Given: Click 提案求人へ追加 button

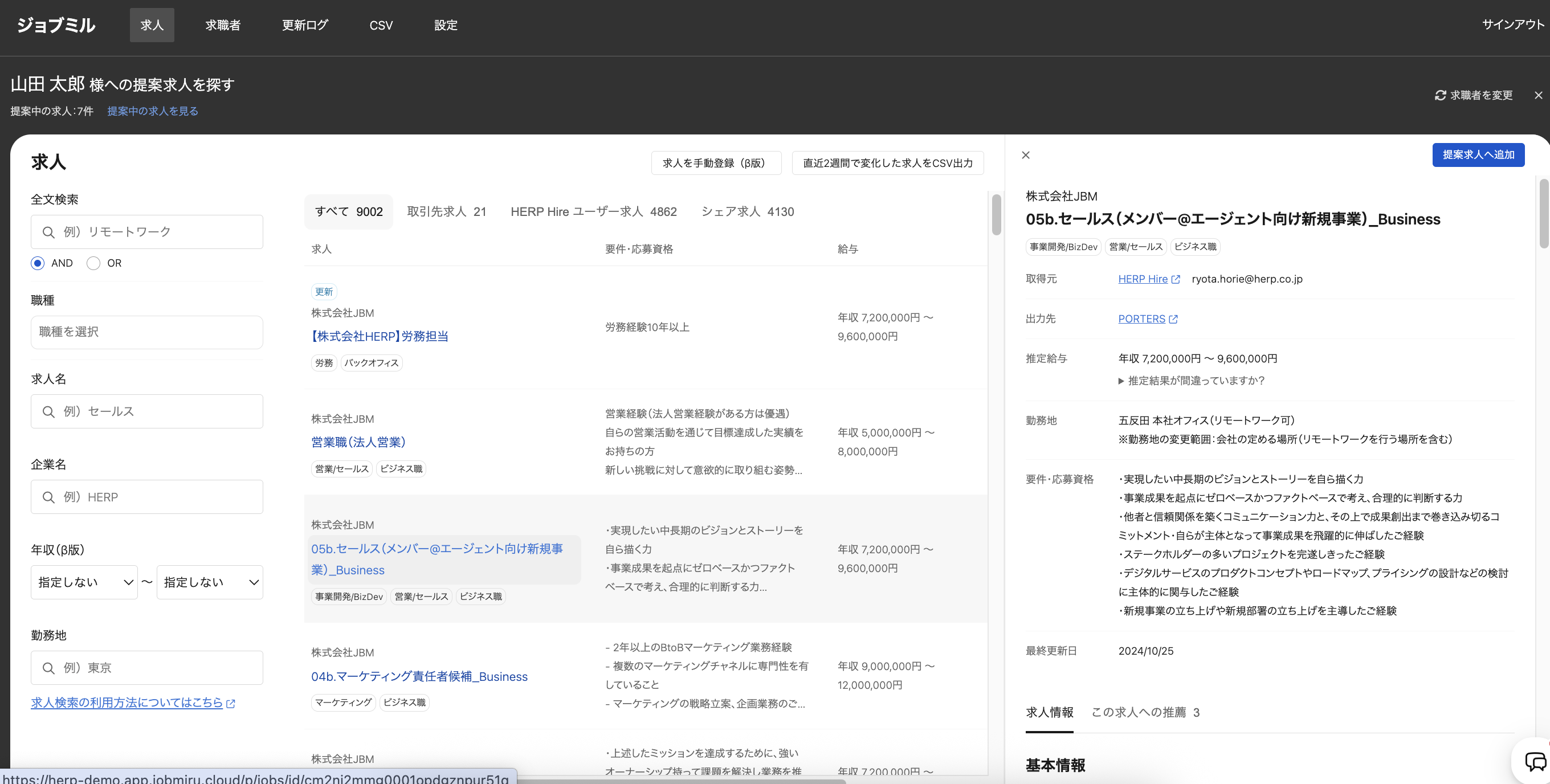Looking at the screenshot, I should (1478, 154).
